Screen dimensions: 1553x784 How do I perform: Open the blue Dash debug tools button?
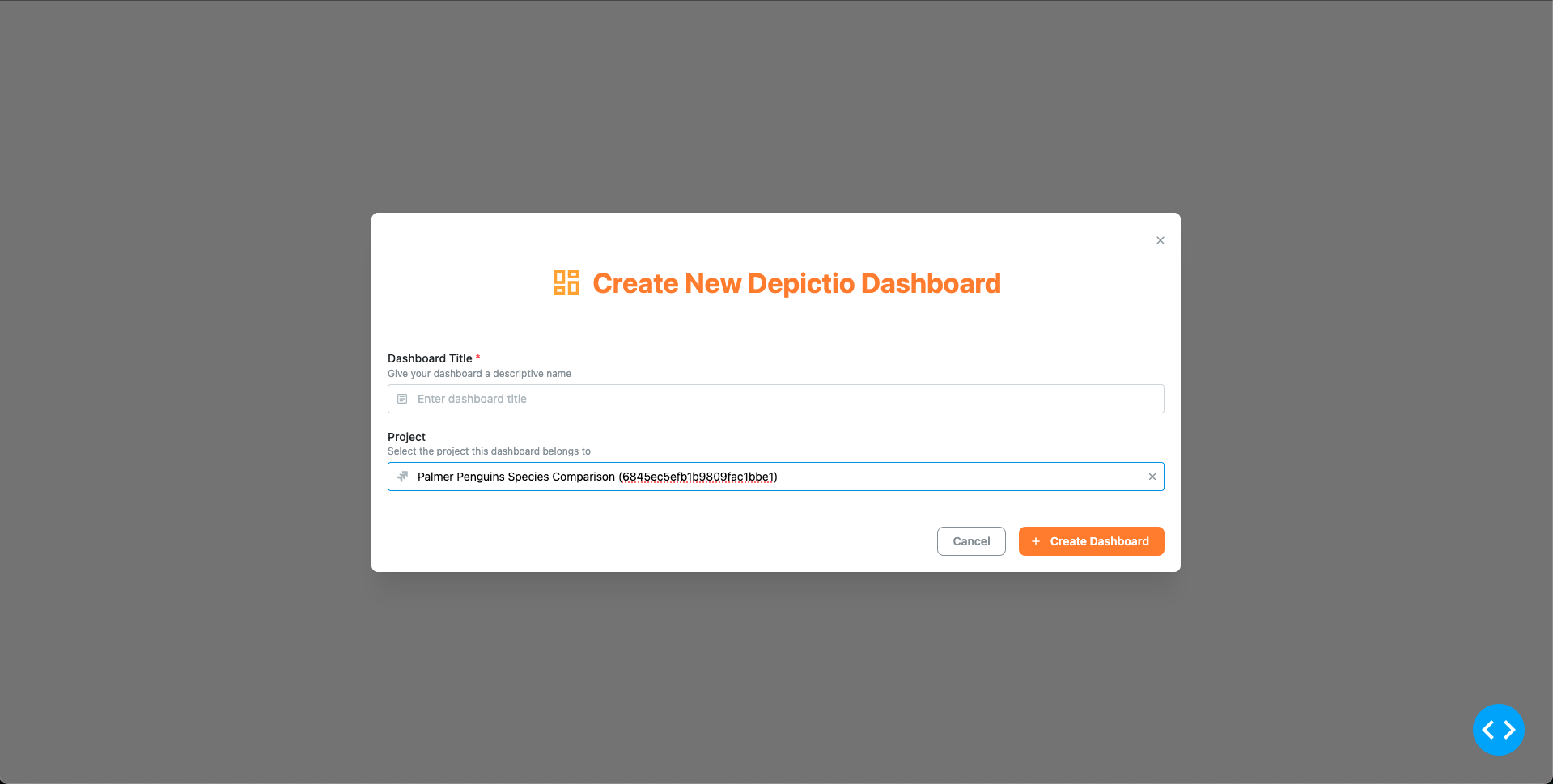[1498, 730]
